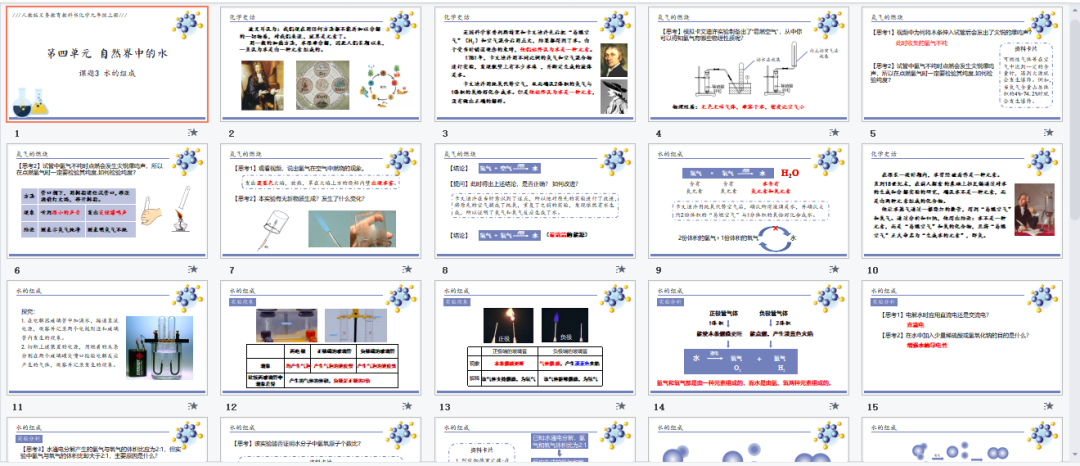This screenshot has width=1080, height=466.
Task: Click the slide number label 7
Action: [232, 271]
